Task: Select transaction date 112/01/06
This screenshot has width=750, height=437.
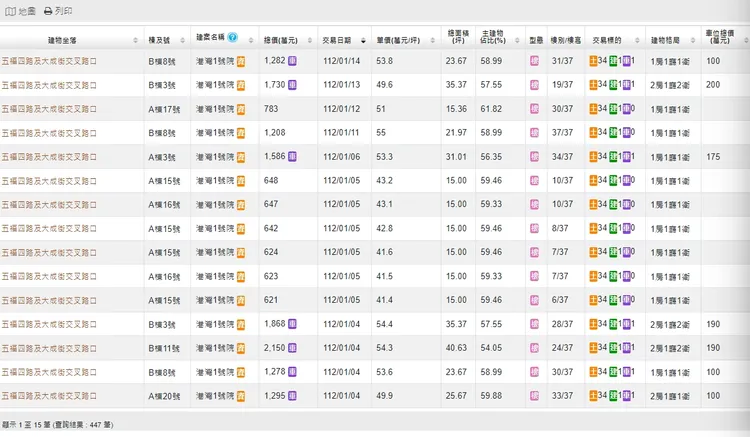Action: (342, 157)
